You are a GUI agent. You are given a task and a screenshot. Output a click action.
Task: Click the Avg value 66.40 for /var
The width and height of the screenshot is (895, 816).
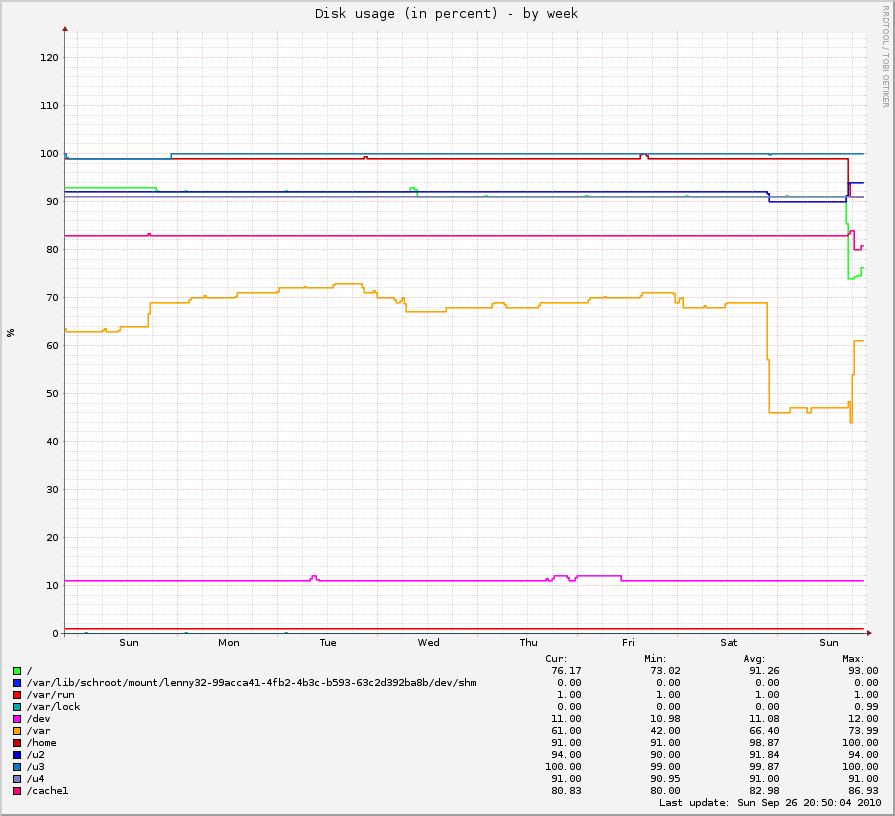pos(764,731)
